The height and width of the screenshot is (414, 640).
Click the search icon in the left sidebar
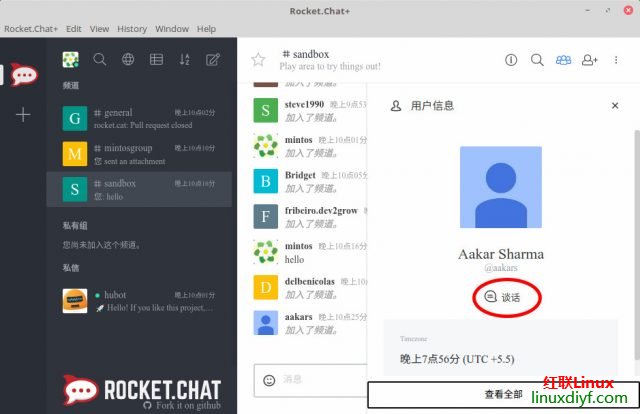coord(100,60)
